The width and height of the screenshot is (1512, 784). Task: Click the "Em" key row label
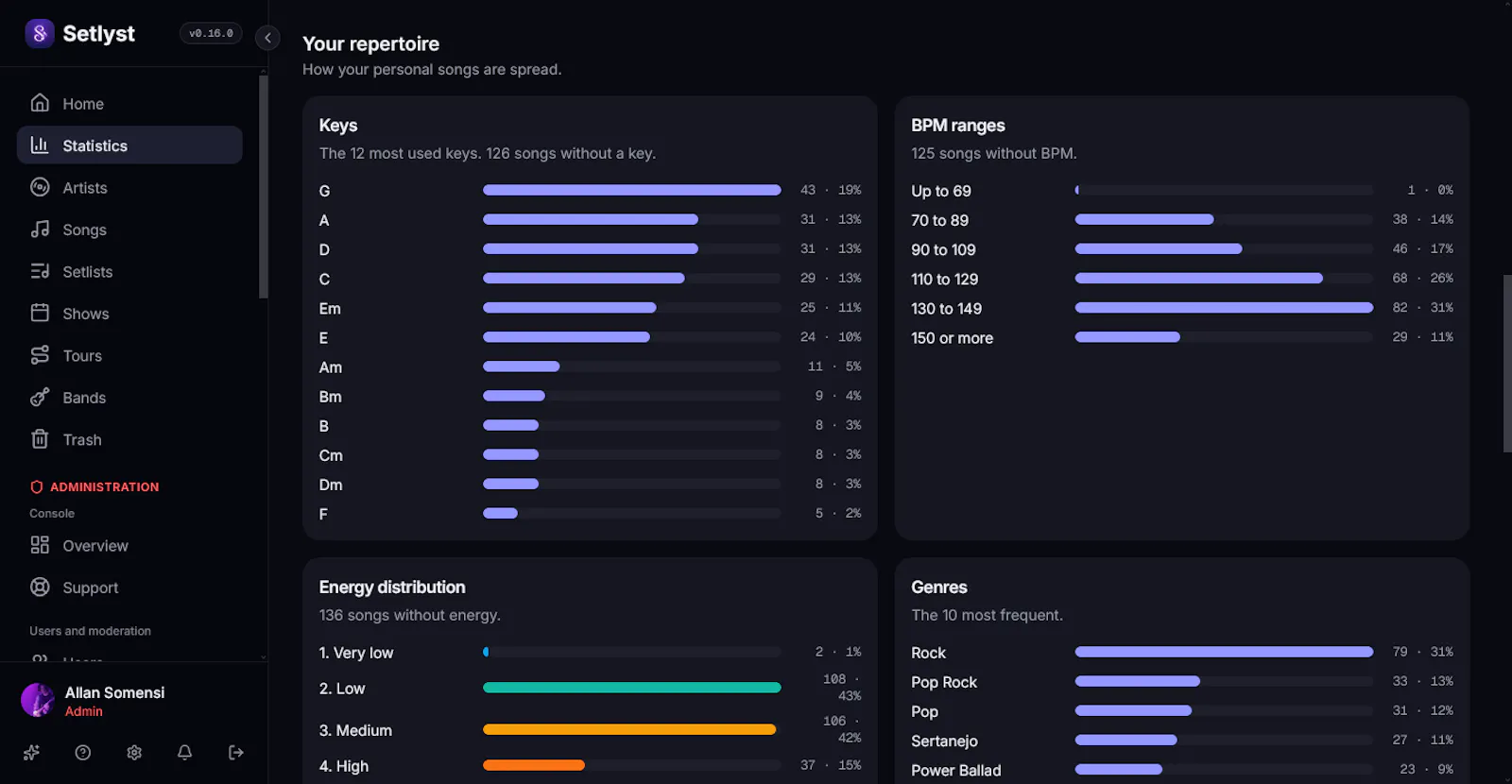[x=330, y=309]
